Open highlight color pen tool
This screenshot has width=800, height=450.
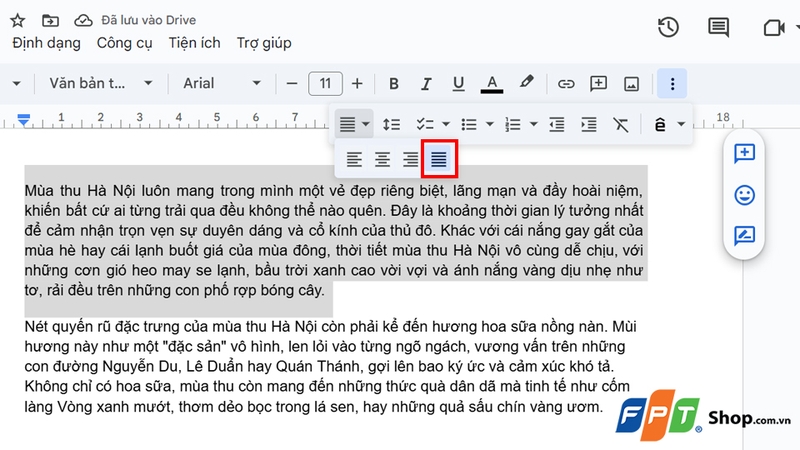pyautogui.click(x=527, y=83)
